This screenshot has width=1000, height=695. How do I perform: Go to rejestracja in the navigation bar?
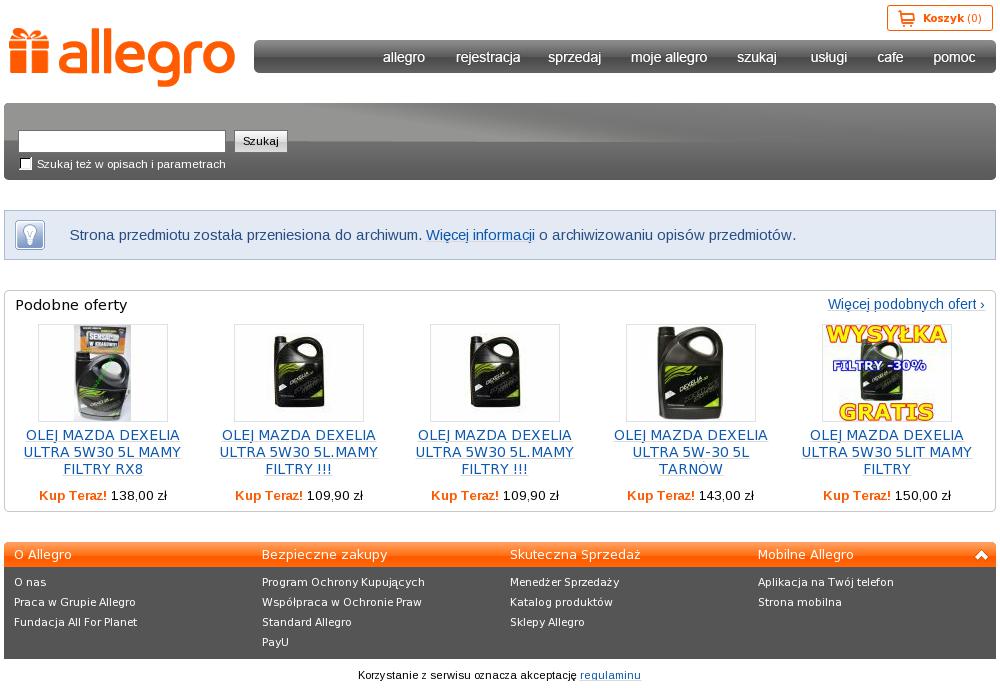488,57
